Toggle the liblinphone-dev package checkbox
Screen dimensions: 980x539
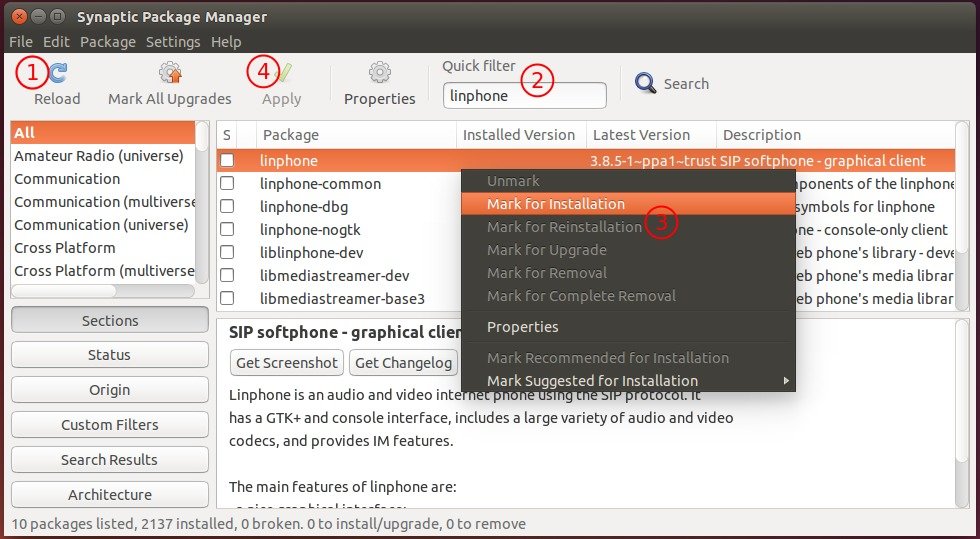tap(227, 253)
